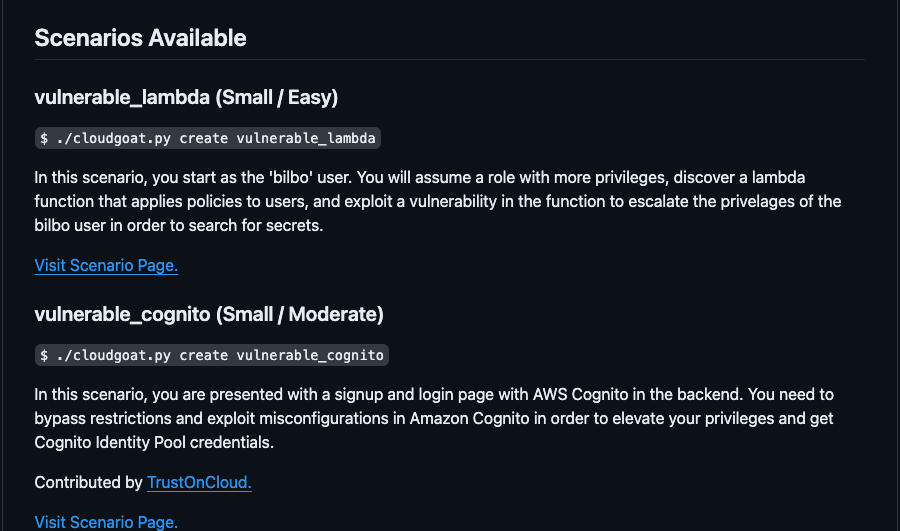Click 'vulnerable_cognito' argument in the second command
900x531 pixels.
coord(309,355)
